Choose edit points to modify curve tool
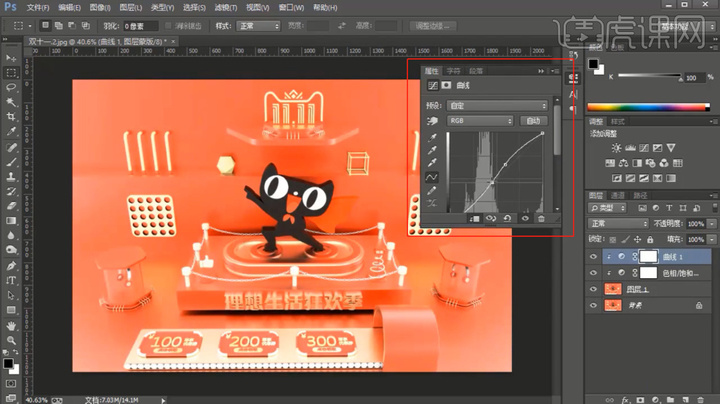 [x=432, y=177]
